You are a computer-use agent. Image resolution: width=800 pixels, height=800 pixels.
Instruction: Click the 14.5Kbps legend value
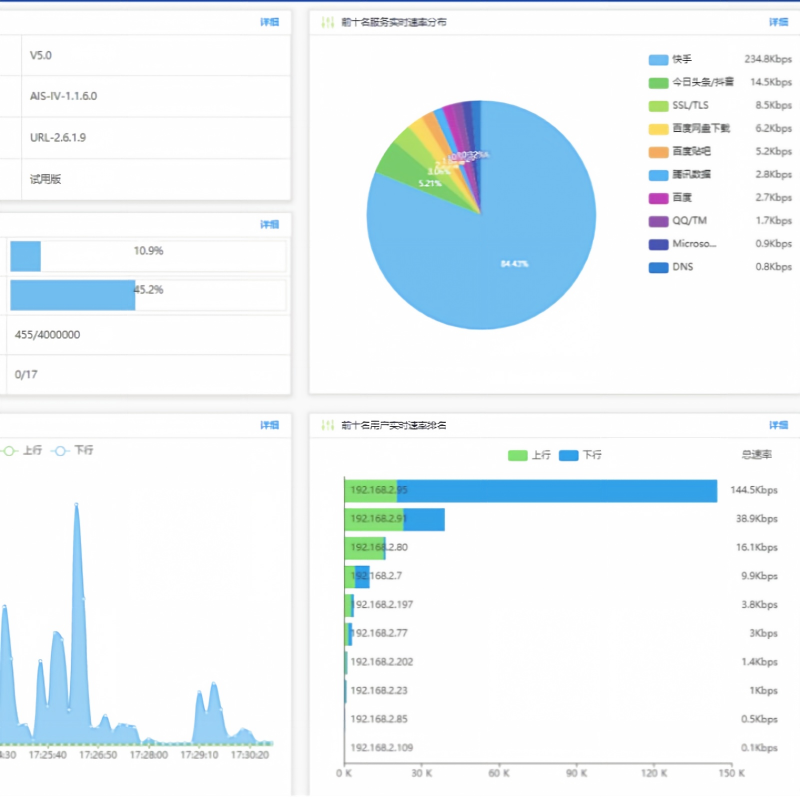(x=771, y=82)
